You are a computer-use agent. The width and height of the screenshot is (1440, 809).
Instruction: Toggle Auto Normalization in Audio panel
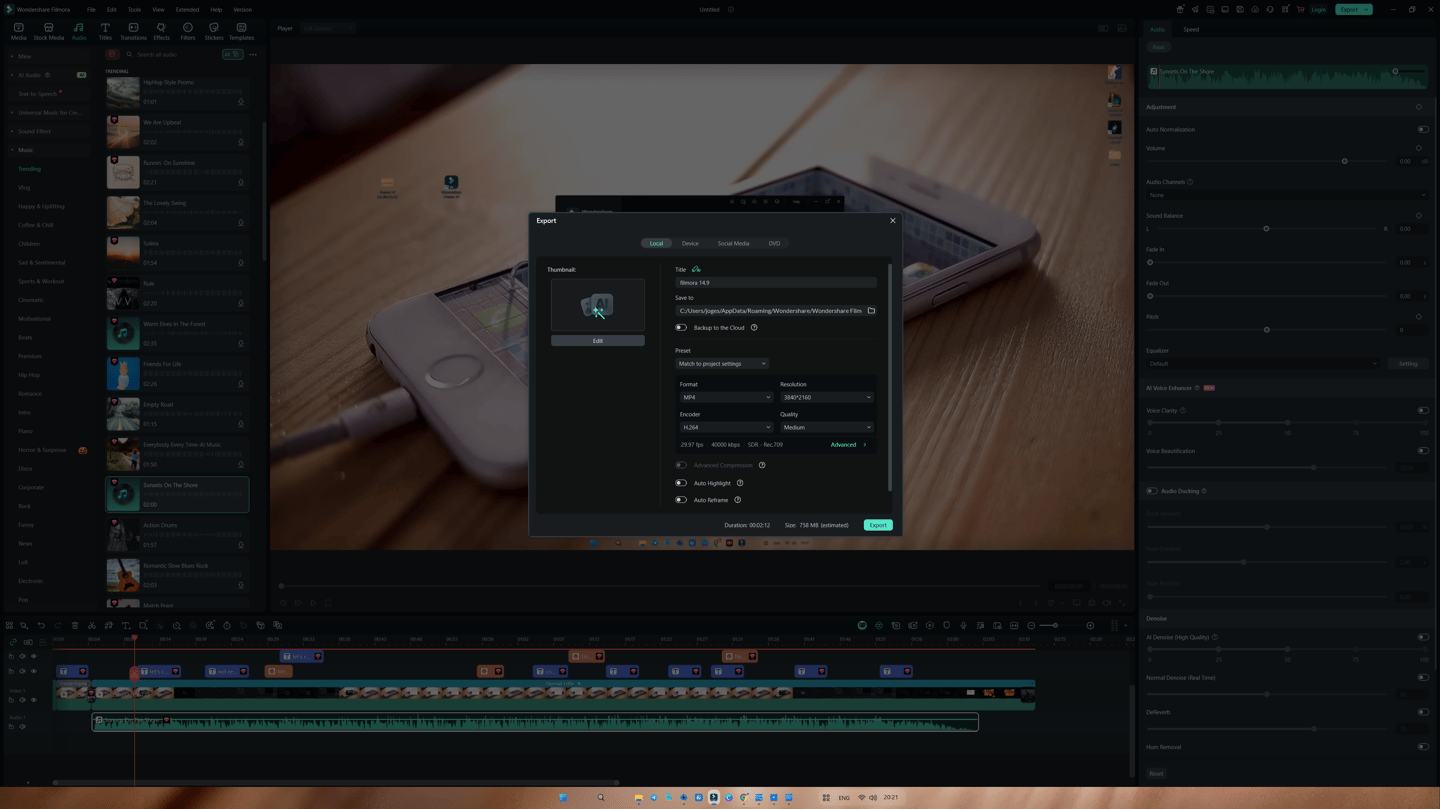click(x=1423, y=130)
